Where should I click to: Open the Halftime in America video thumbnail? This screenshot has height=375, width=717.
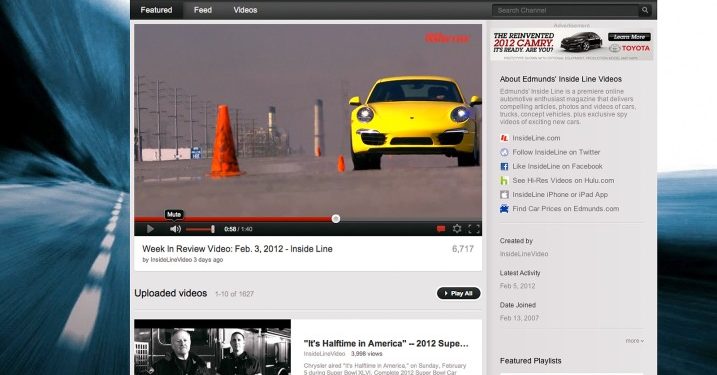pos(213,347)
